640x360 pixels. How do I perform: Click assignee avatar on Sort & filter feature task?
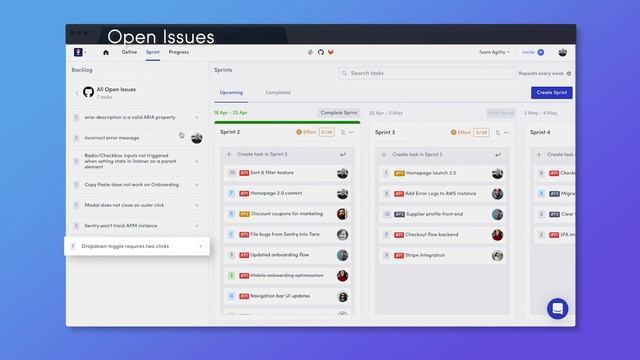point(342,173)
